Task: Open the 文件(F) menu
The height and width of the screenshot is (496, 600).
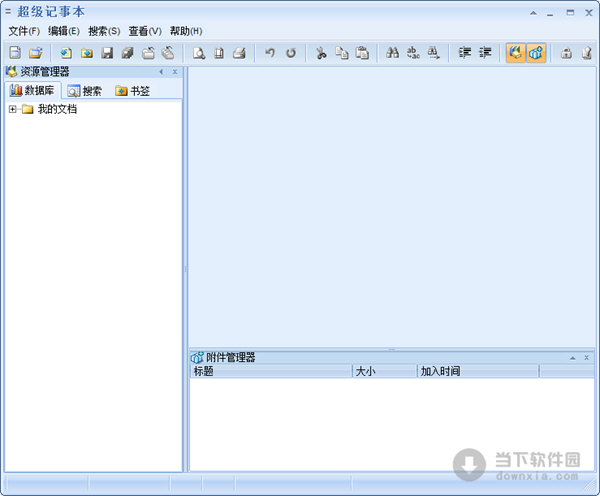Action: click(24, 31)
